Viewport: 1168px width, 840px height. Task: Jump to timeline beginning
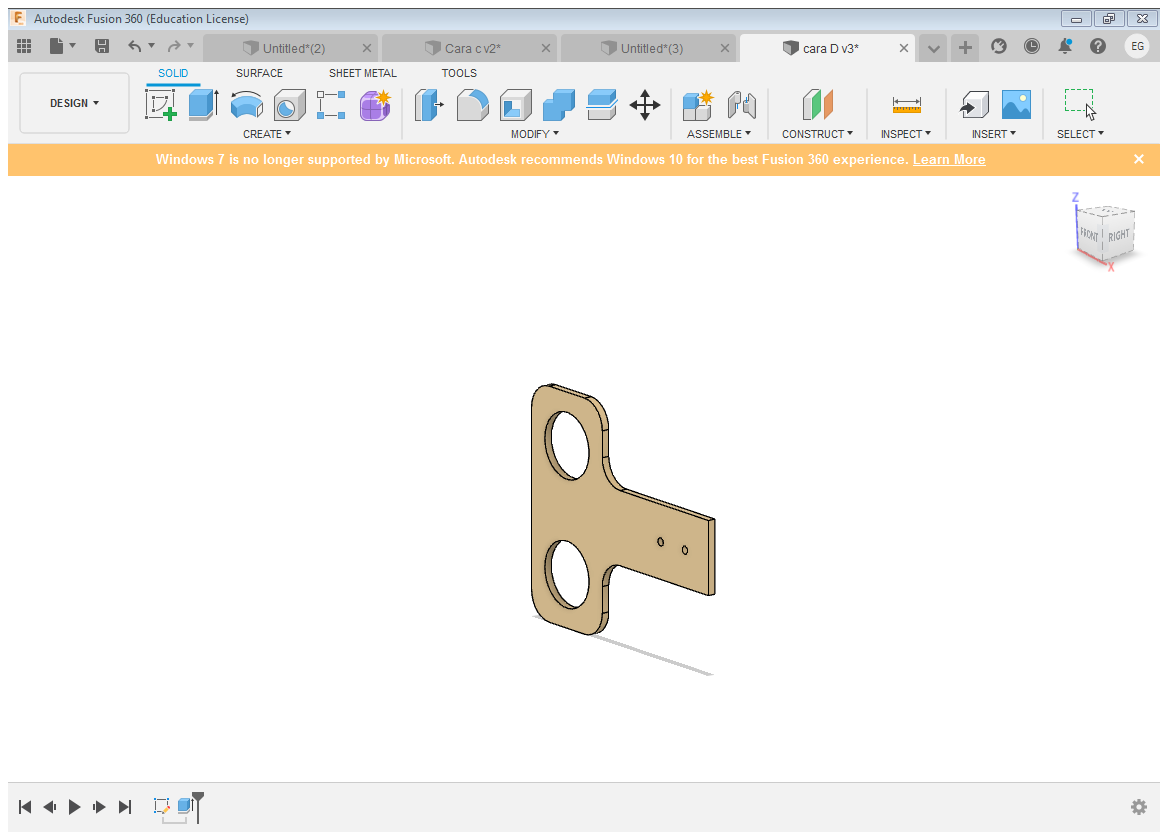tap(25, 806)
